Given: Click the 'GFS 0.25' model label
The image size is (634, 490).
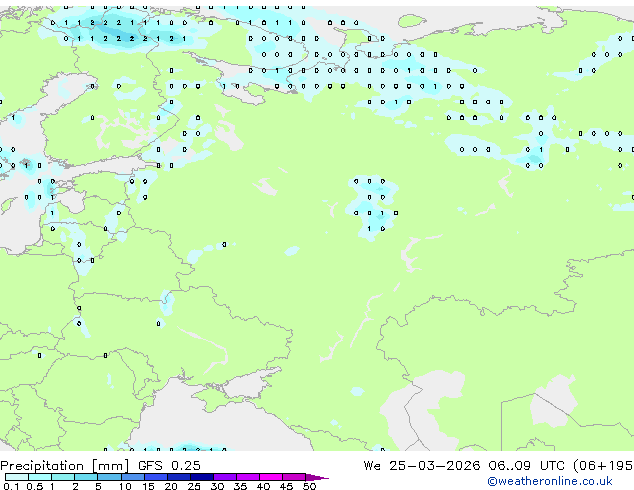Looking at the screenshot, I should point(169,466).
